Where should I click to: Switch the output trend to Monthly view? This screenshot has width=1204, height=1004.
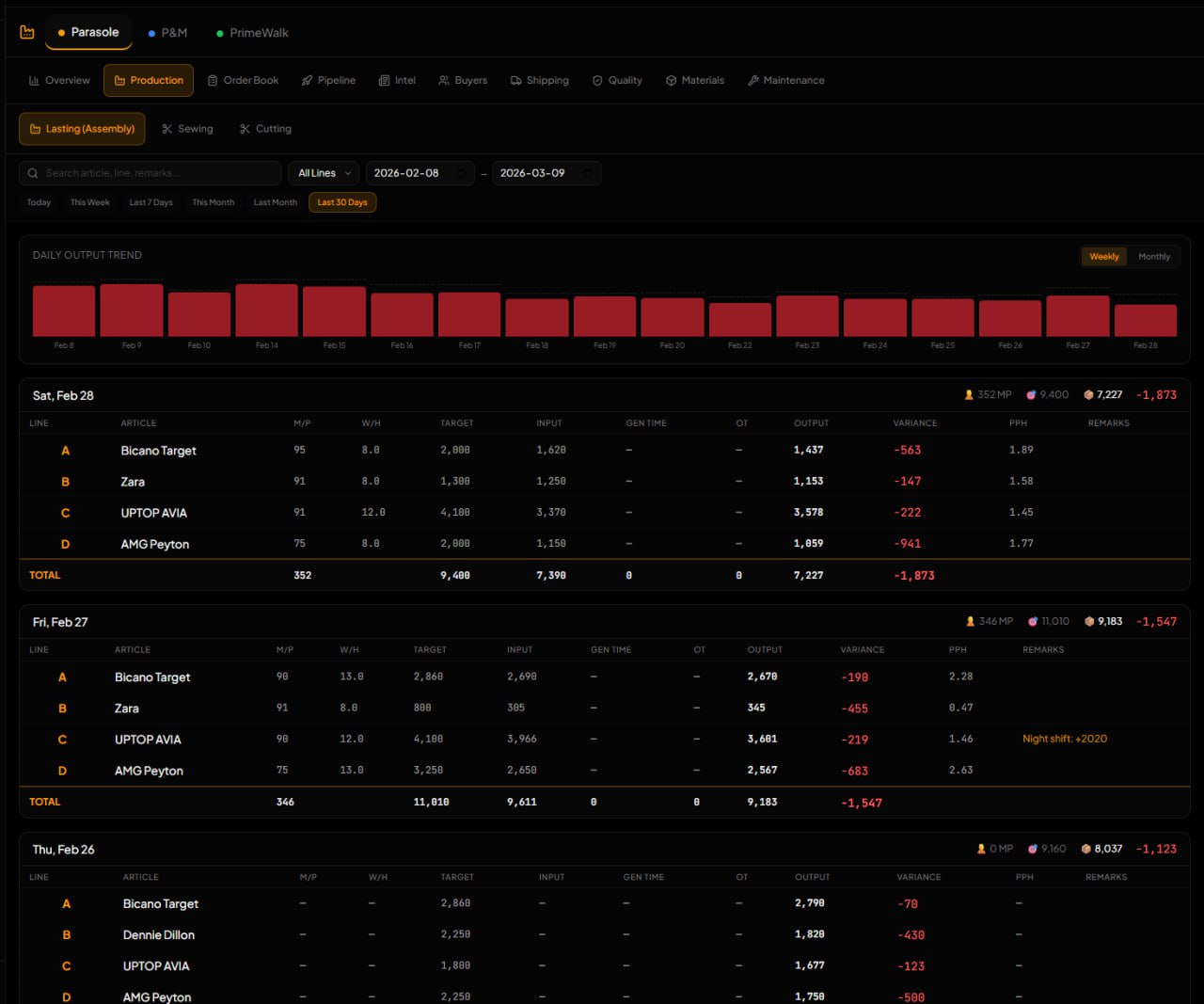pyautogui.click(x=1154, y=256)
